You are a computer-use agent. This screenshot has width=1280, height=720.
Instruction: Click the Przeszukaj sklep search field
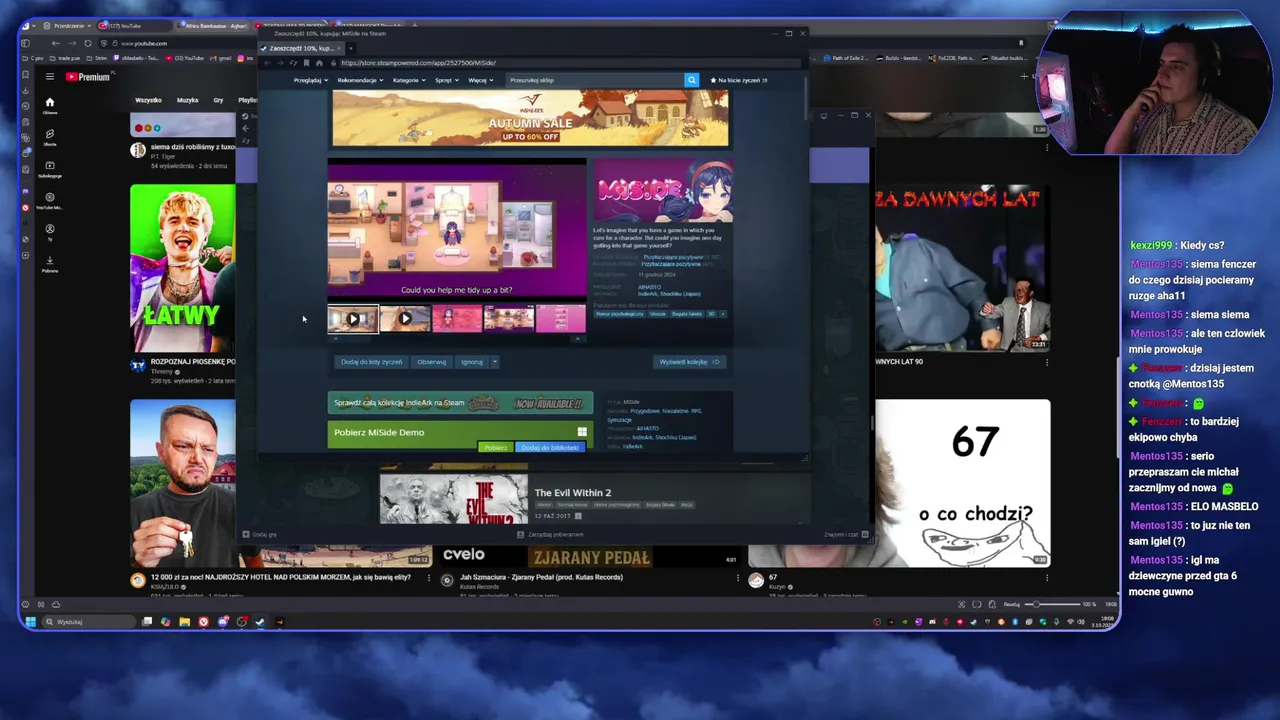pos(594,80)
